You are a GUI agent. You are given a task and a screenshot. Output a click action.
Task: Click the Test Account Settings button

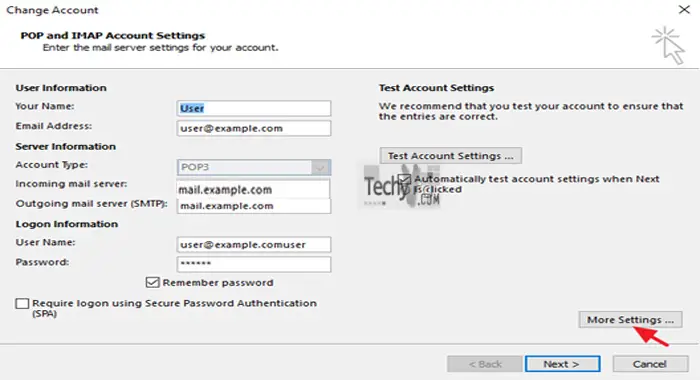pyautogui.click(x=450, y=156)
